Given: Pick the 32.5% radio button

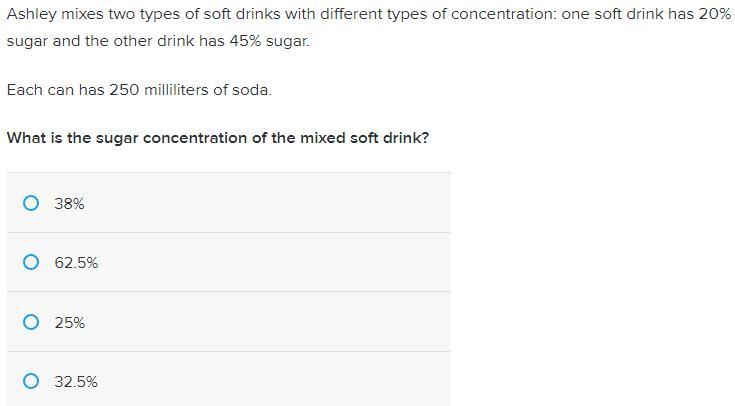Looking at the screenshot, I should coord(31,381).
